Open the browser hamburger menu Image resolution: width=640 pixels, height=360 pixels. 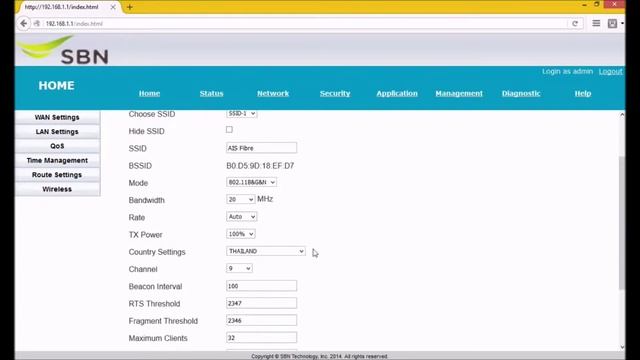pyautogui.click(x=596, y=23)
